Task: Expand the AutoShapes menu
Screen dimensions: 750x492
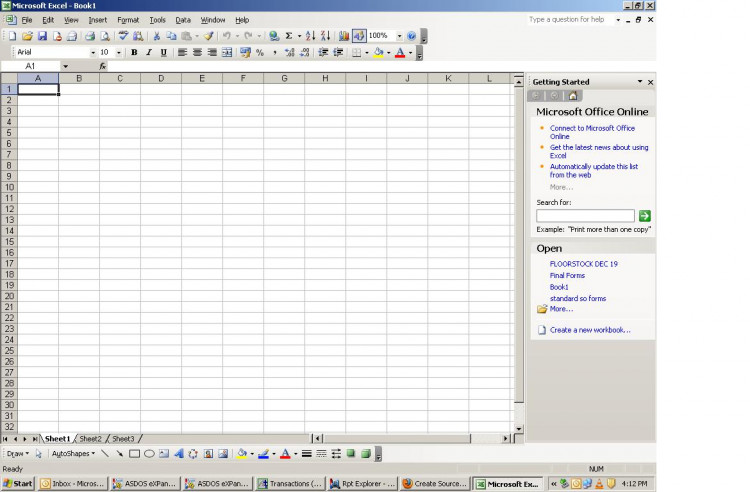Action: point(73,453)
